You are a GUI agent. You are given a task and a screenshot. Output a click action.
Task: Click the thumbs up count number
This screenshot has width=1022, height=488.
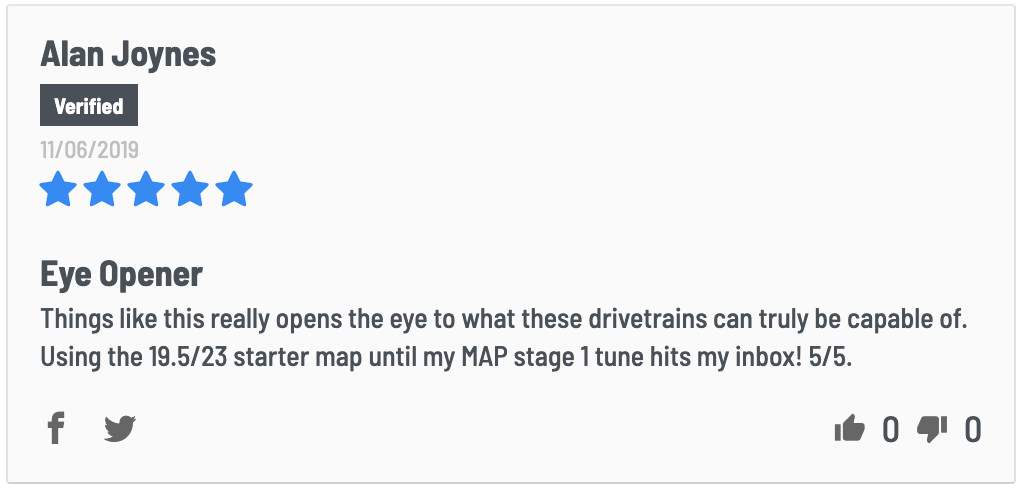pos(890,430)
